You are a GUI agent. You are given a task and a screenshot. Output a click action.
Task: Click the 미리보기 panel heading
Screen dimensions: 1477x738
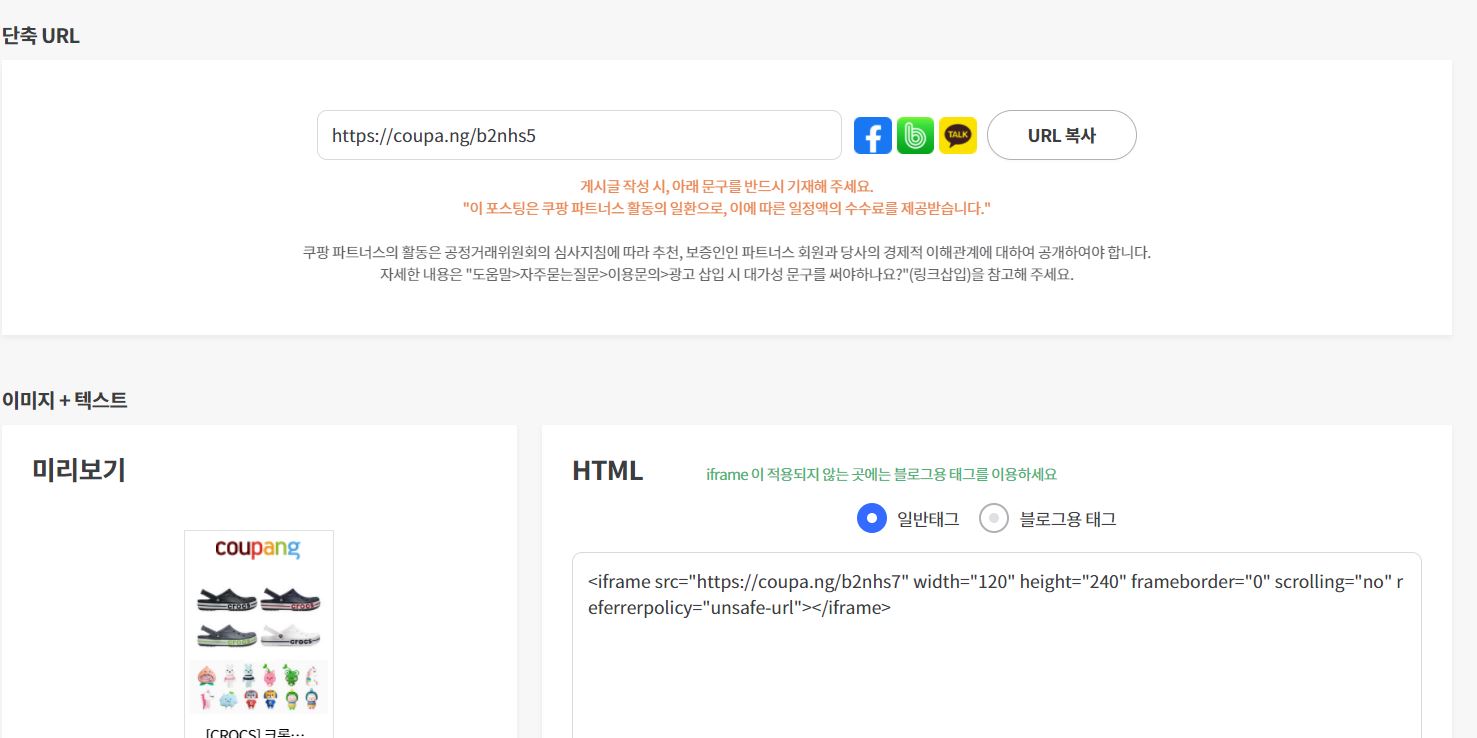pos(79,470)
